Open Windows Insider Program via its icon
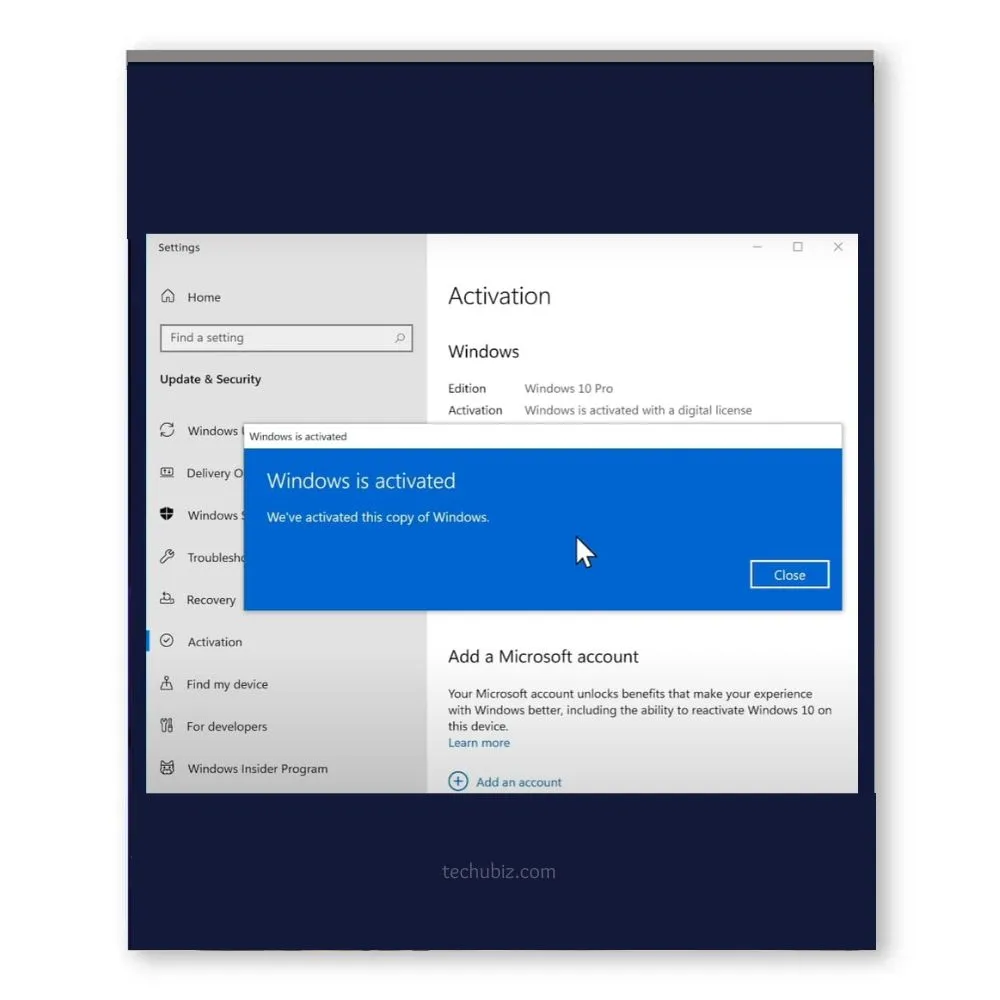Screen dimensions: 1000x1000 [x=167, y=768]
